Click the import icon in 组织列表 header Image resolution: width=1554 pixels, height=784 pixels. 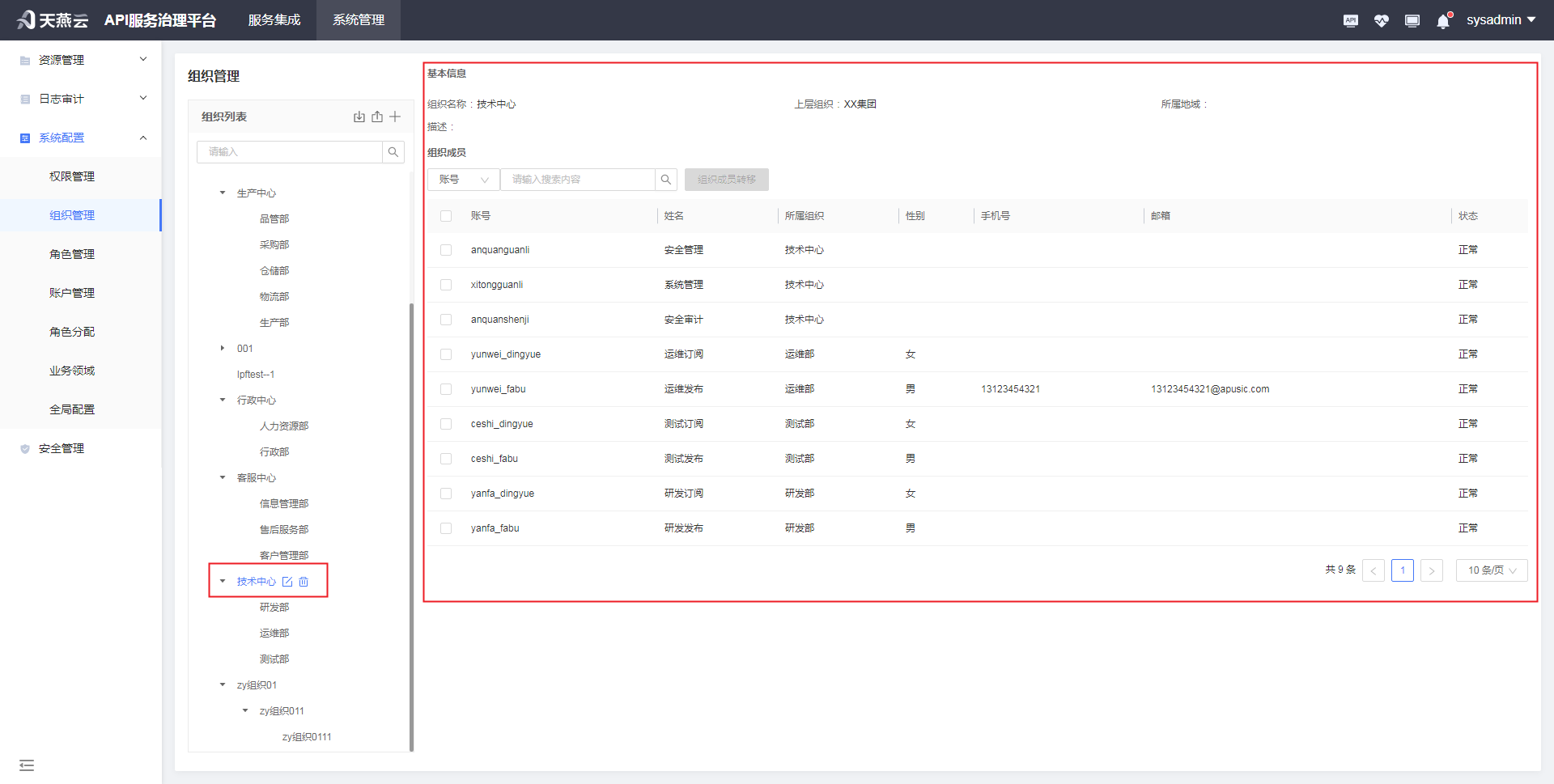(359, 117)
